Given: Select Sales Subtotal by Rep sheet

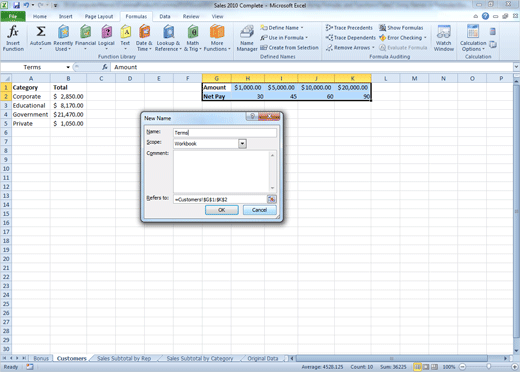Looking at the screenshot, I should (x=124, y=358).
